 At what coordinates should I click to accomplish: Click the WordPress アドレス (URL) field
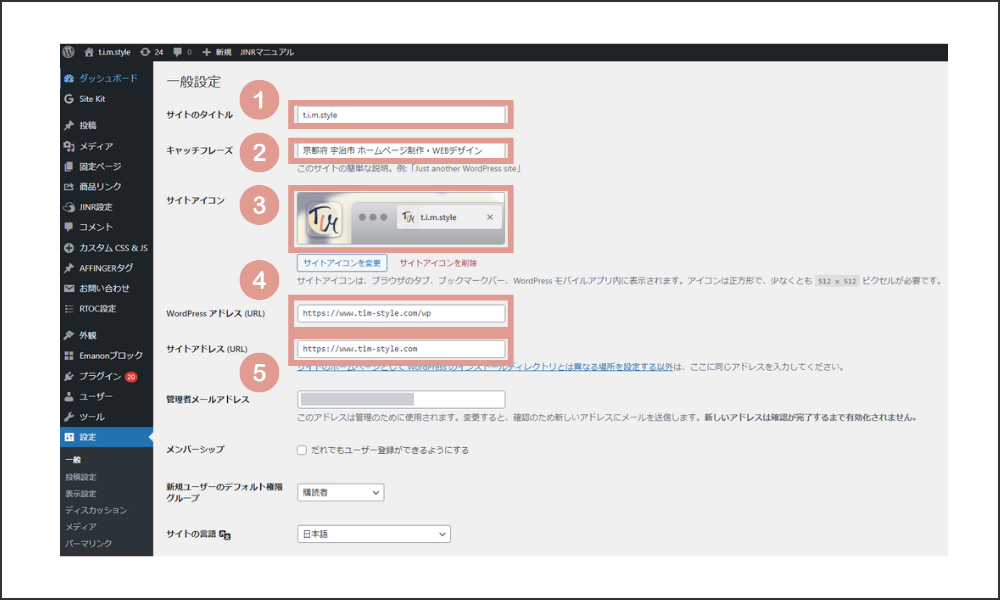click(401, 314)
